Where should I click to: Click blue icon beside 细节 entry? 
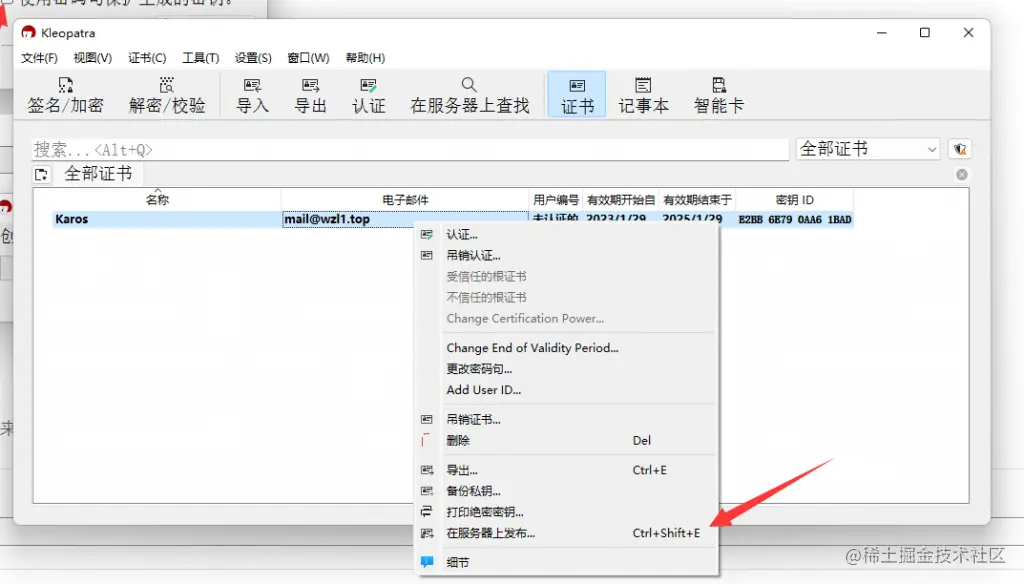coord(427,562)
